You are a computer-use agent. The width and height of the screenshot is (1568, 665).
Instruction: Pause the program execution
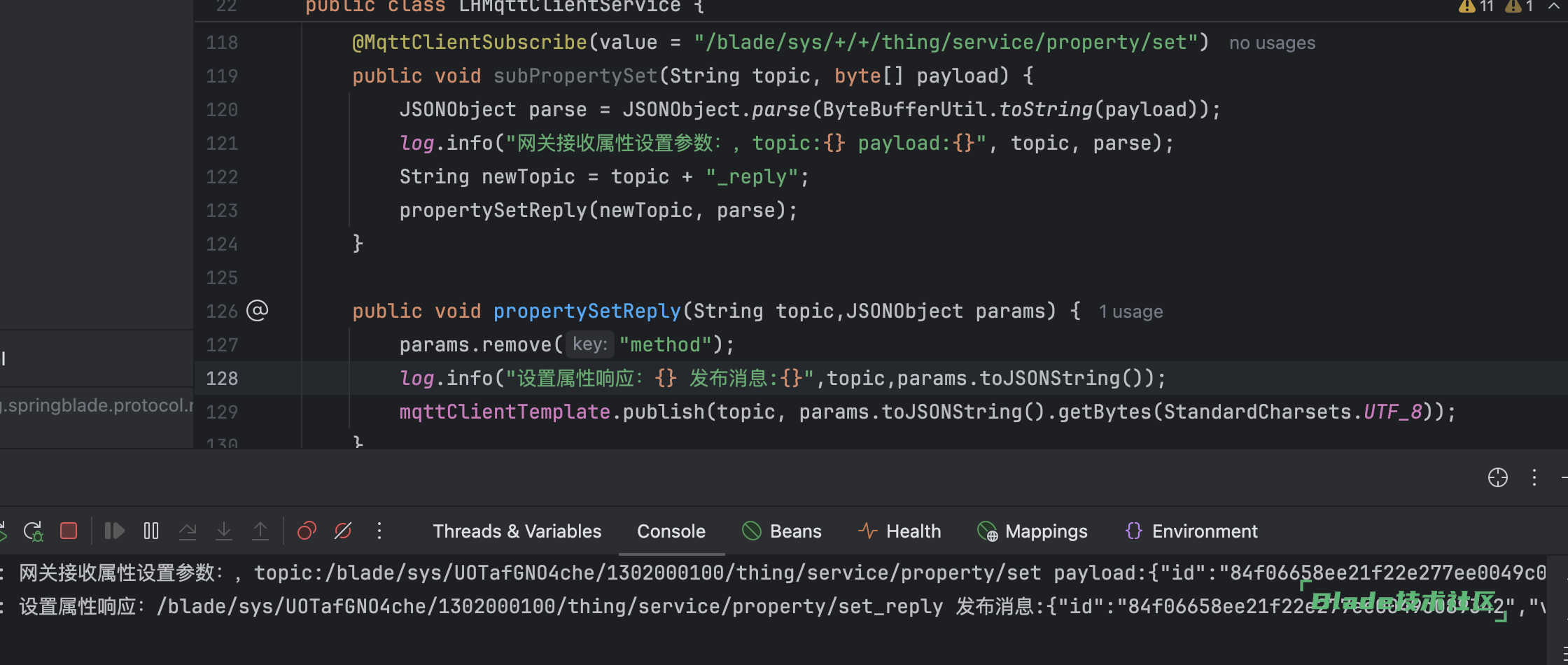click(151, 531)
